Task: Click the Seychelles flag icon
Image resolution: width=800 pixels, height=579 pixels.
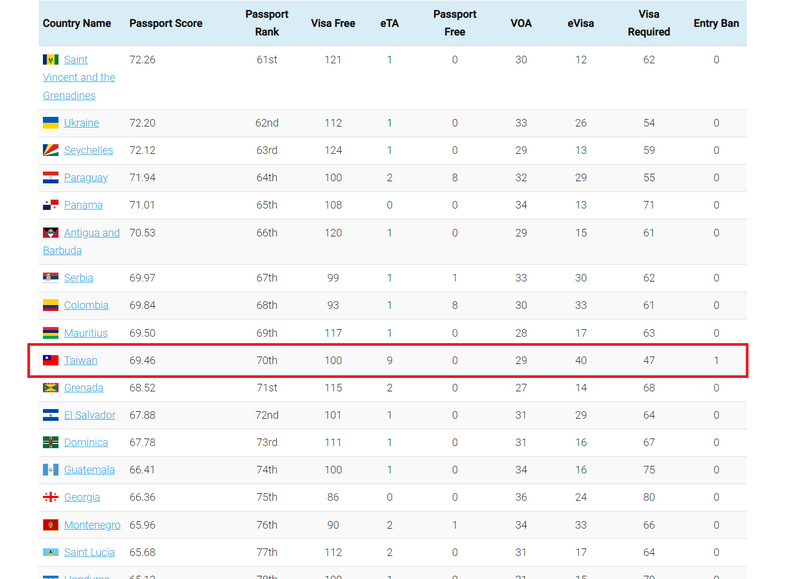Action: tap(50, 150)
